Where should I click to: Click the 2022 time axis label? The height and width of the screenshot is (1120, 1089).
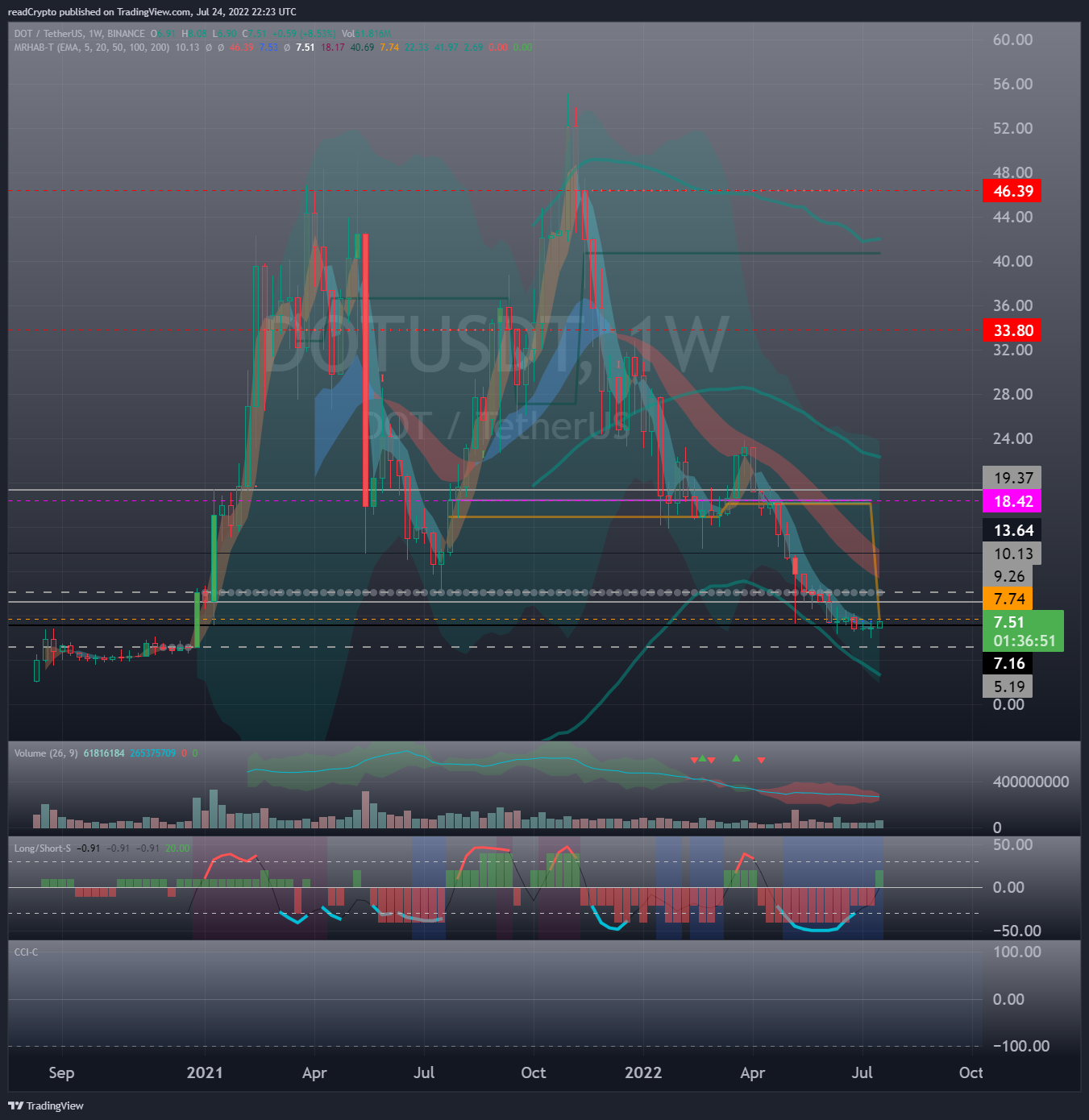click(643, 1072)
